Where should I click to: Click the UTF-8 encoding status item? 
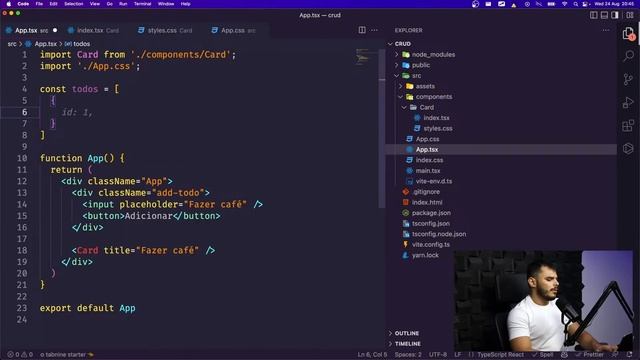point(438,355)
